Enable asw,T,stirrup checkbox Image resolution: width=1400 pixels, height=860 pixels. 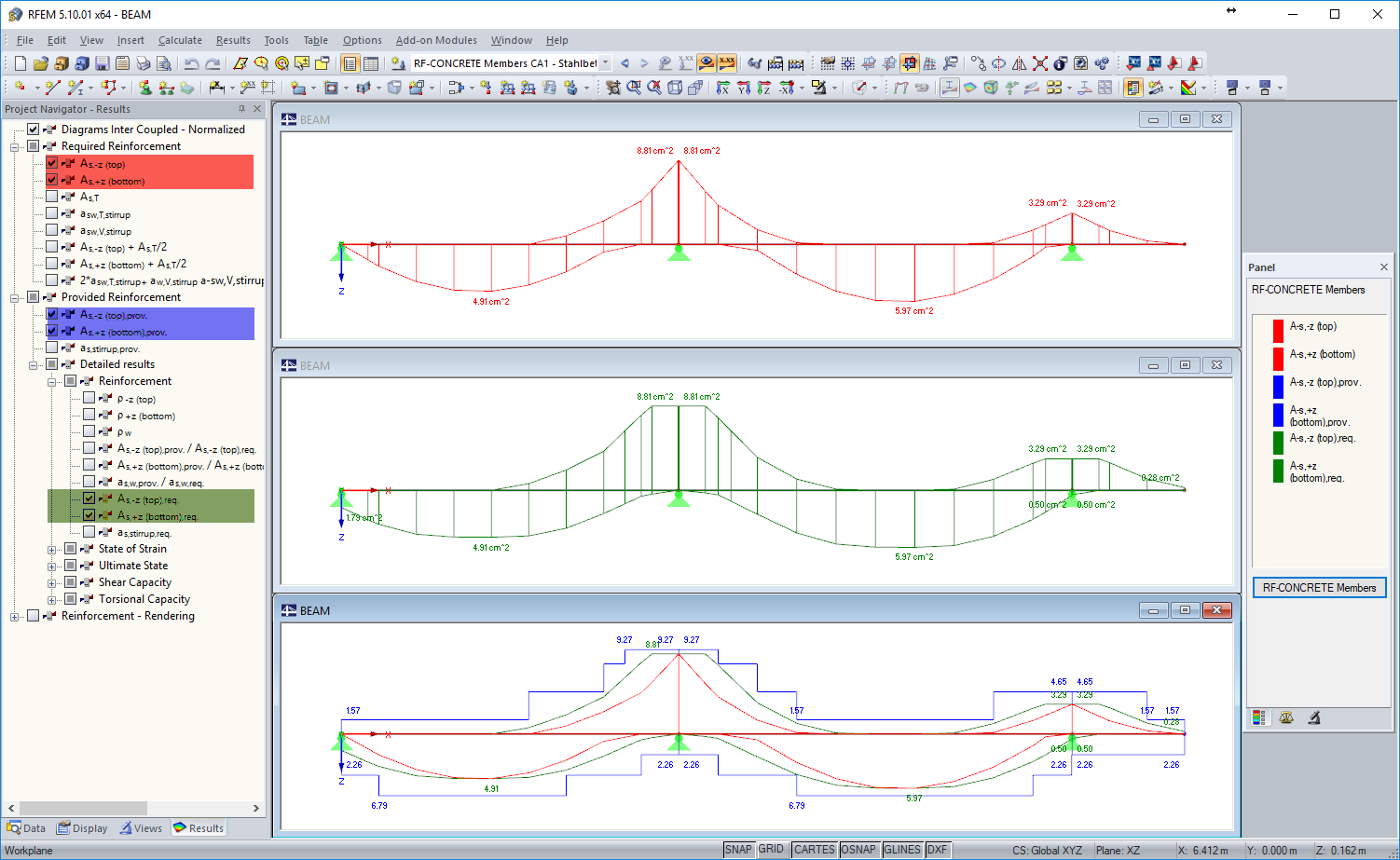coord(52,213)
